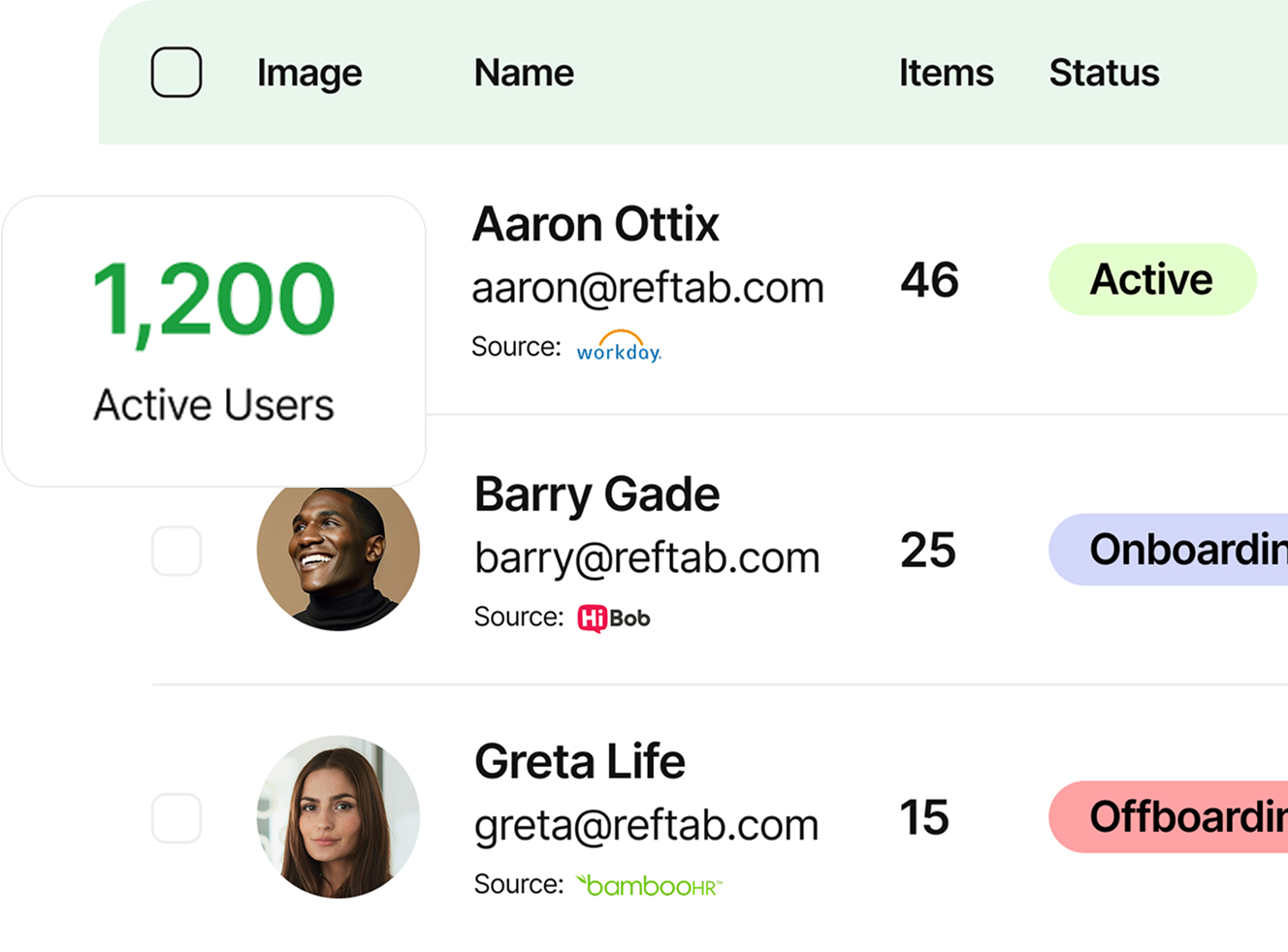The height and width of the screenshot is (952, 1288).
Task: Click the 1,200 Active Users card
Action: (x=213, y=341)
